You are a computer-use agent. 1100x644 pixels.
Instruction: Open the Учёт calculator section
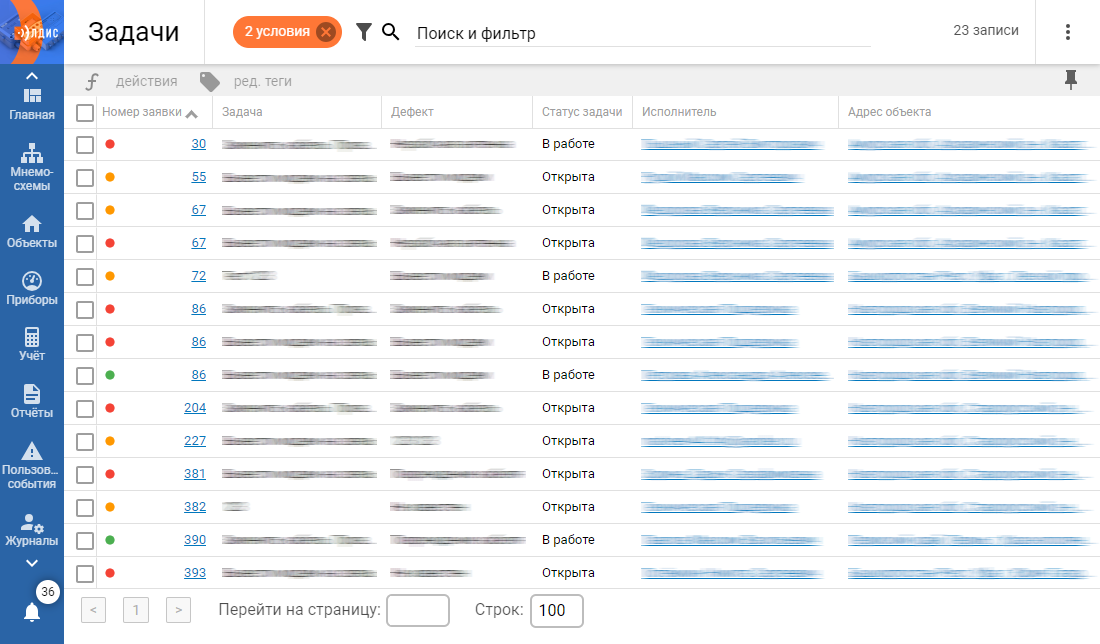pos(32,344)
